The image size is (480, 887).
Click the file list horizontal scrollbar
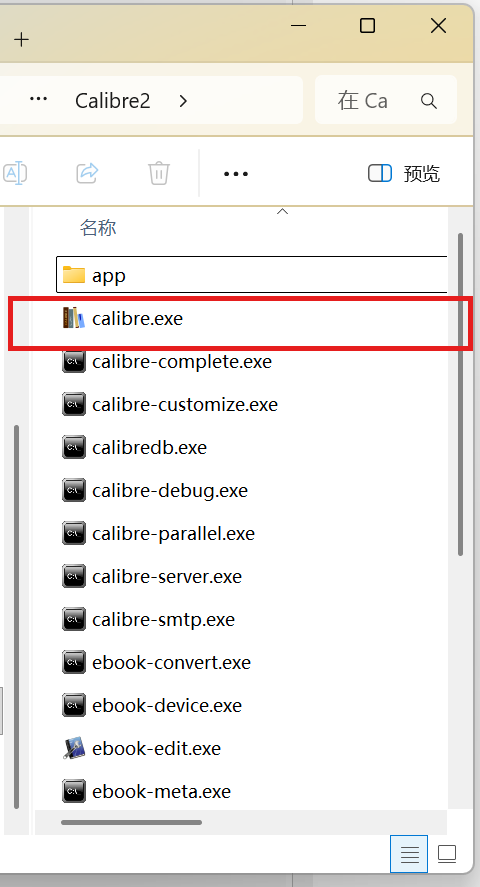(131, 822)
